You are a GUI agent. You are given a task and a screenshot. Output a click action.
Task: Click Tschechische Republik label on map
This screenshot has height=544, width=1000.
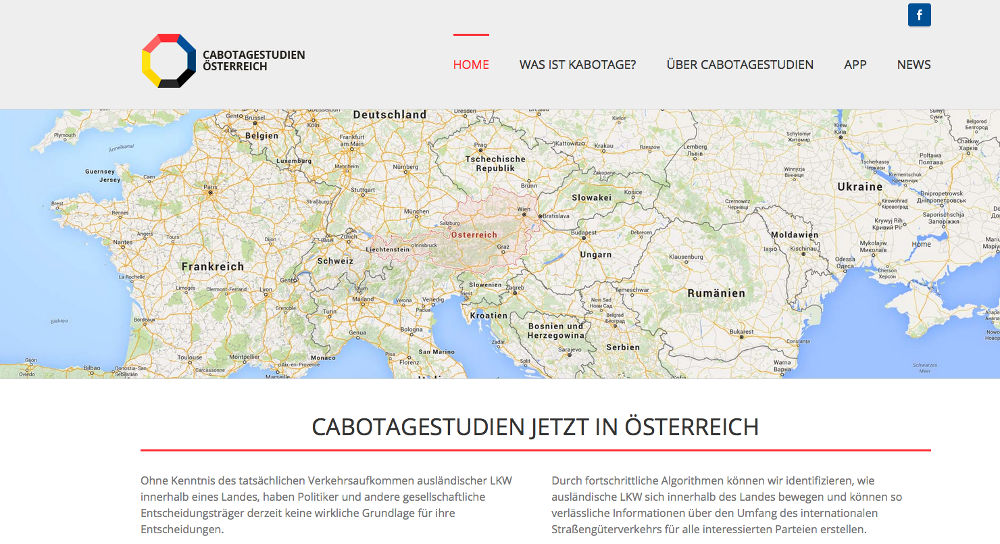tap(495, 163)
